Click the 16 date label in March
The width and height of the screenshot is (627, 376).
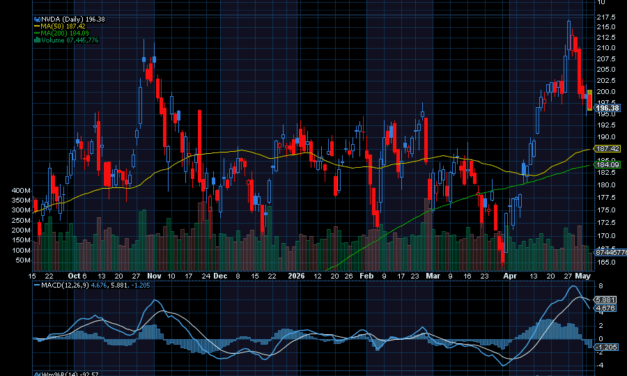[467, 276]
